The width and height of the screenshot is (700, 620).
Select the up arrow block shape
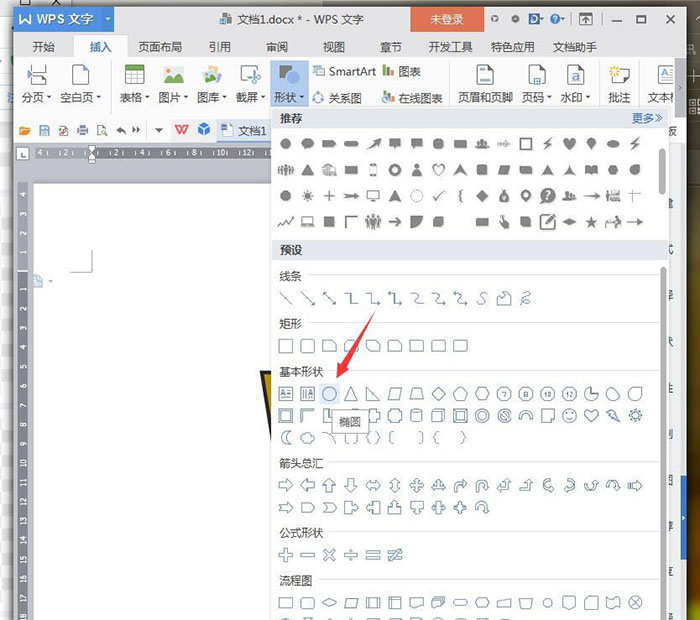pos(329,485)
